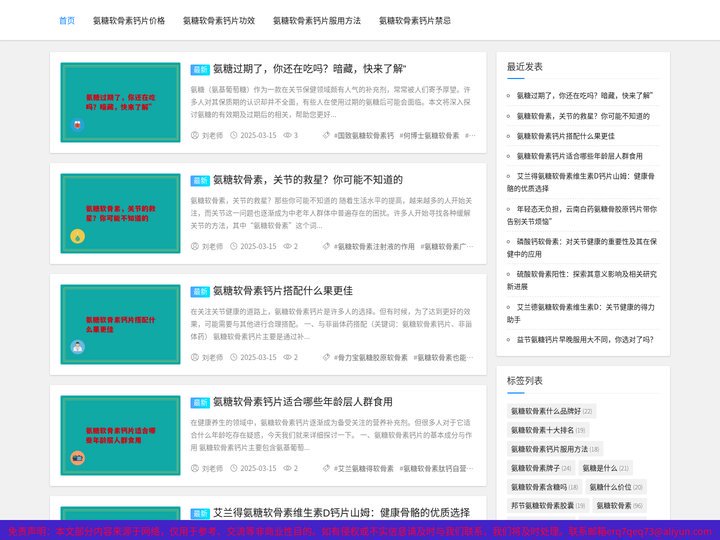Click the 最新 badge on 搭配什么果更佳 article
Screen dimensions: 720x540
point(200,292)
